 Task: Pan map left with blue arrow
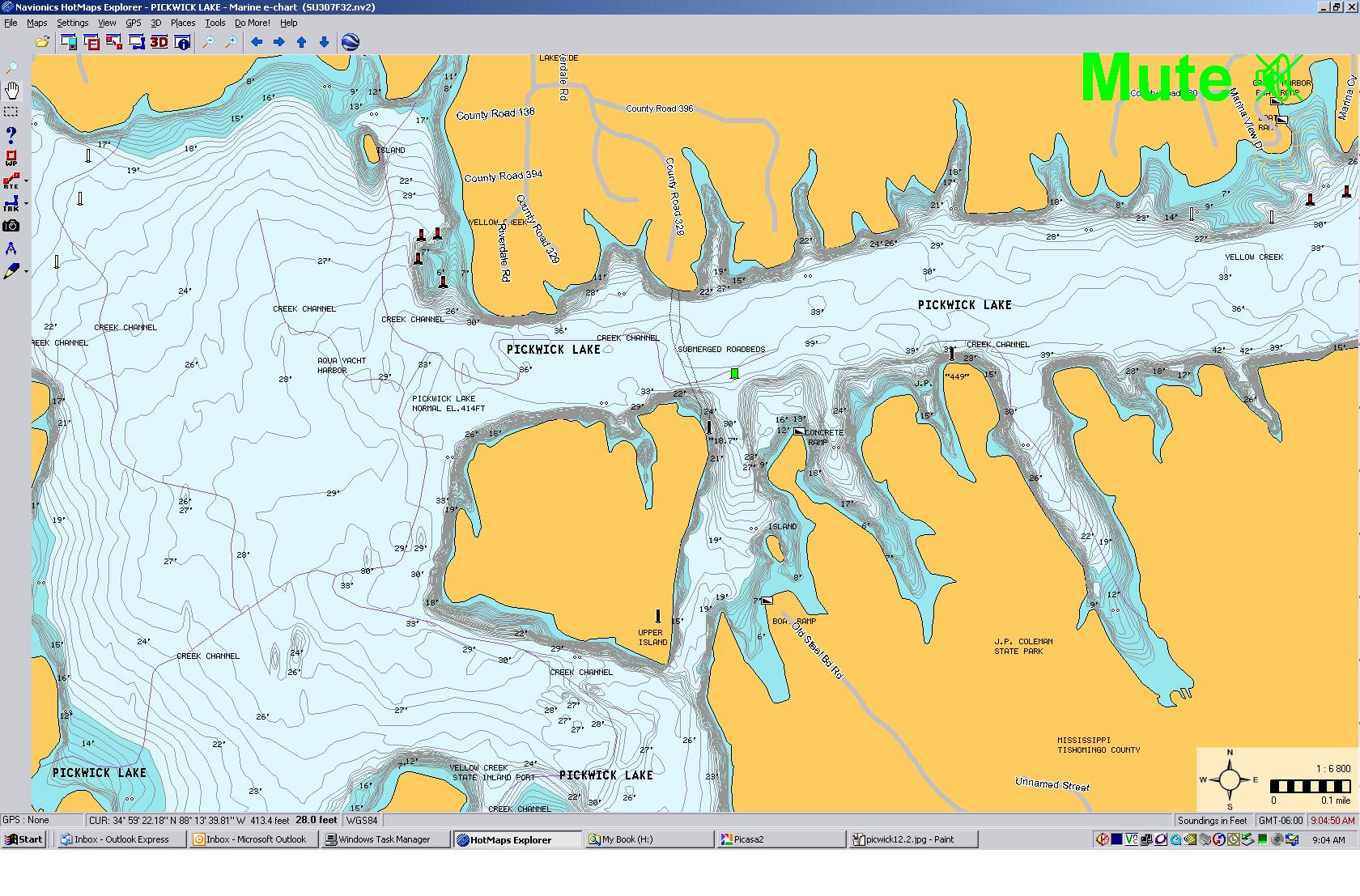point(257,42)
